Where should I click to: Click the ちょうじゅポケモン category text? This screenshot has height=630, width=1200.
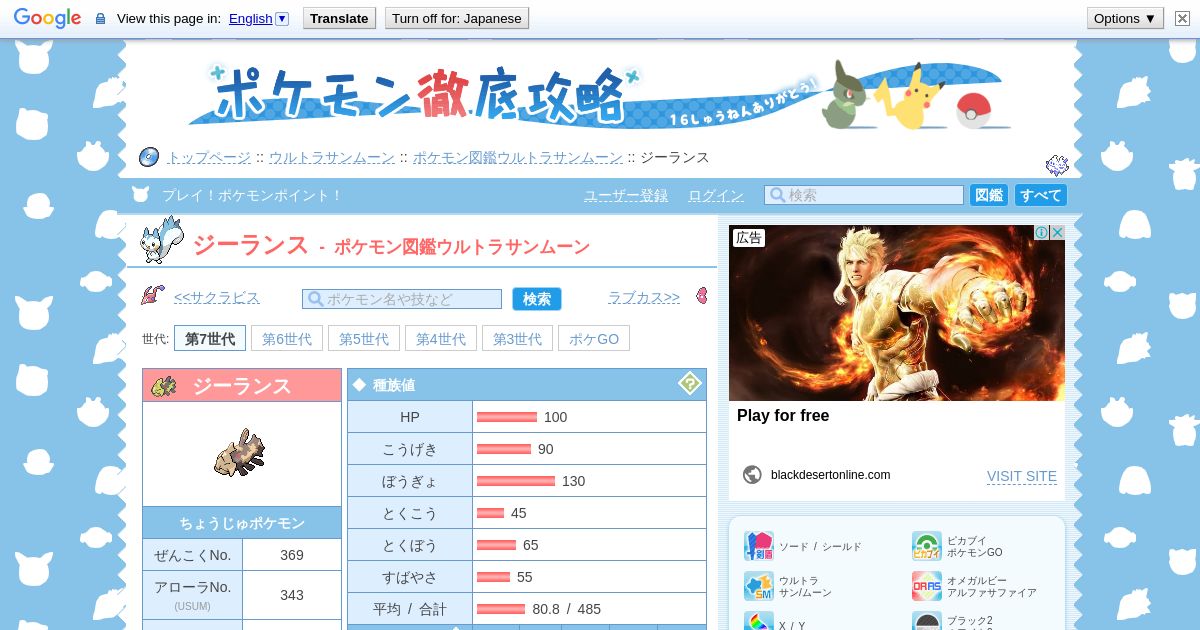tap(242, 523)
